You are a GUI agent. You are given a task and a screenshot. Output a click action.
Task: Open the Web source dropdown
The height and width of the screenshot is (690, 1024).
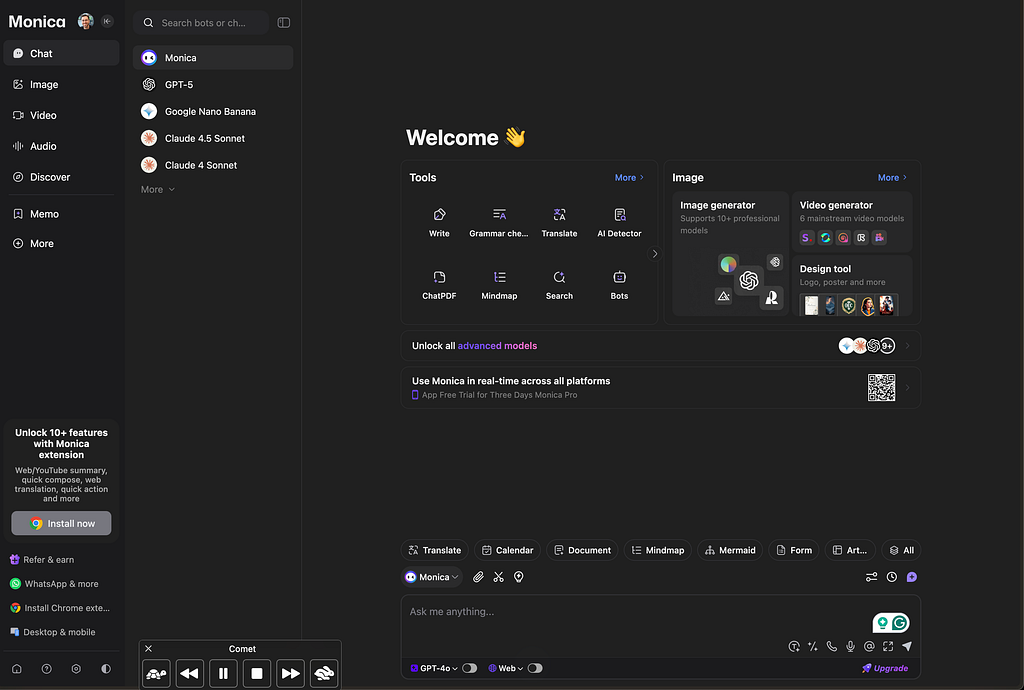coord(506,668)
